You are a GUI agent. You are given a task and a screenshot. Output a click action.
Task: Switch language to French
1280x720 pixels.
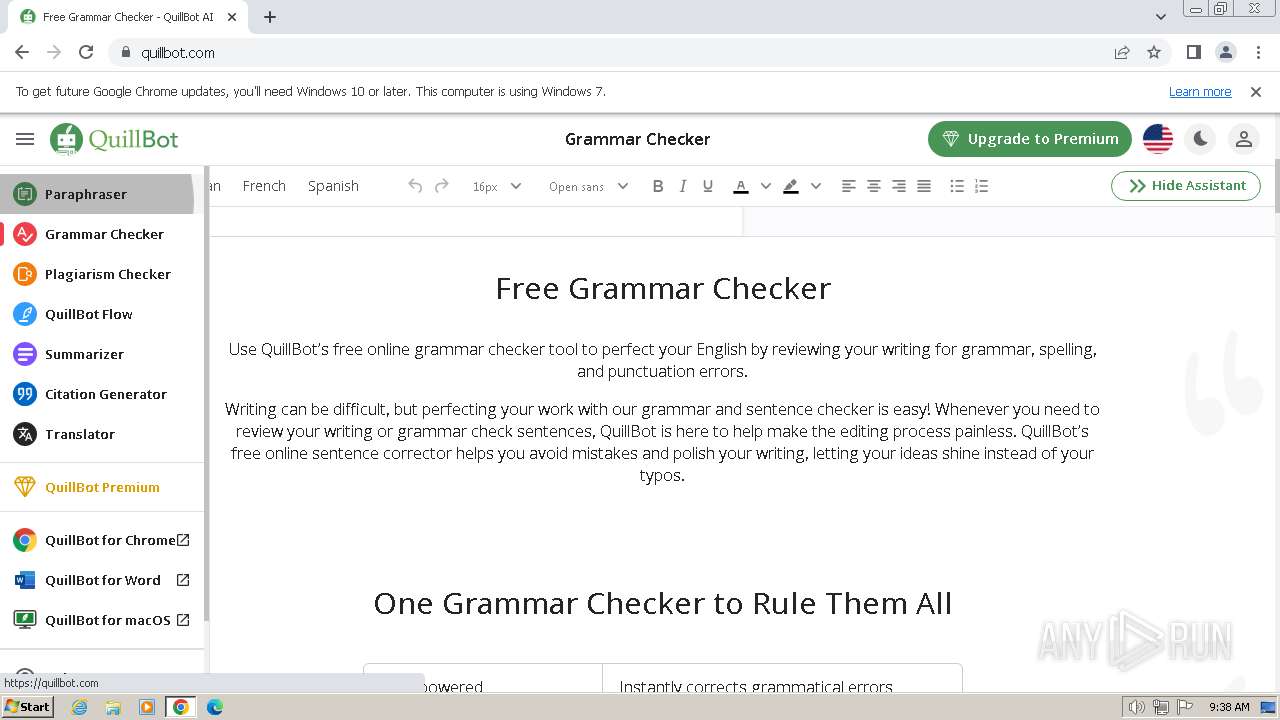pos(264,186)
